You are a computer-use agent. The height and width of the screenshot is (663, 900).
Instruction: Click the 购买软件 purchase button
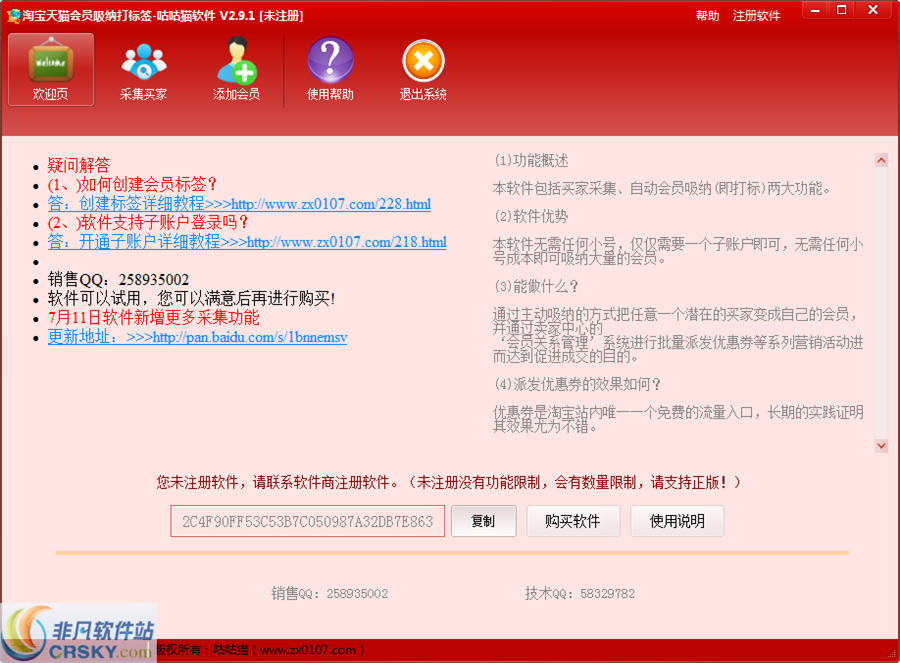(x=573, y=521)
